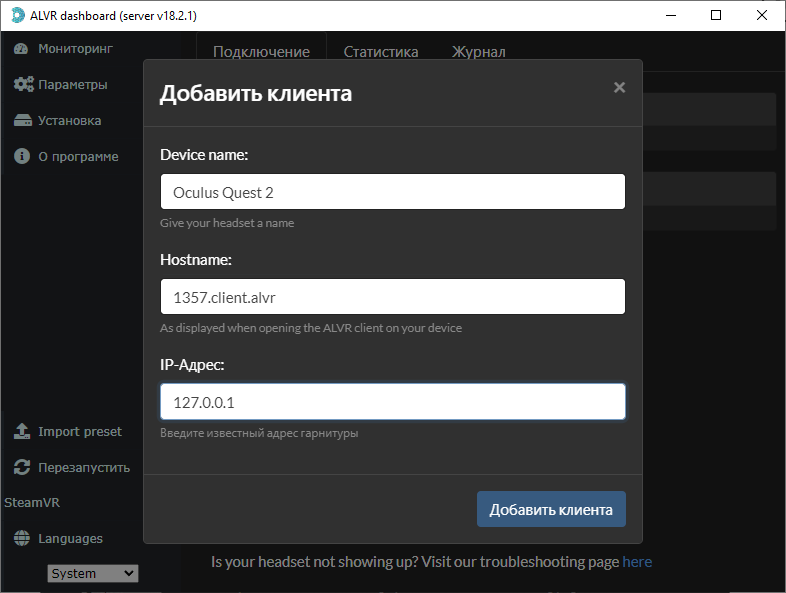Screen dimensions: 786x593
Task: Click the Monitoring gauge icon in sidebar
Action: tap(21, 49)
